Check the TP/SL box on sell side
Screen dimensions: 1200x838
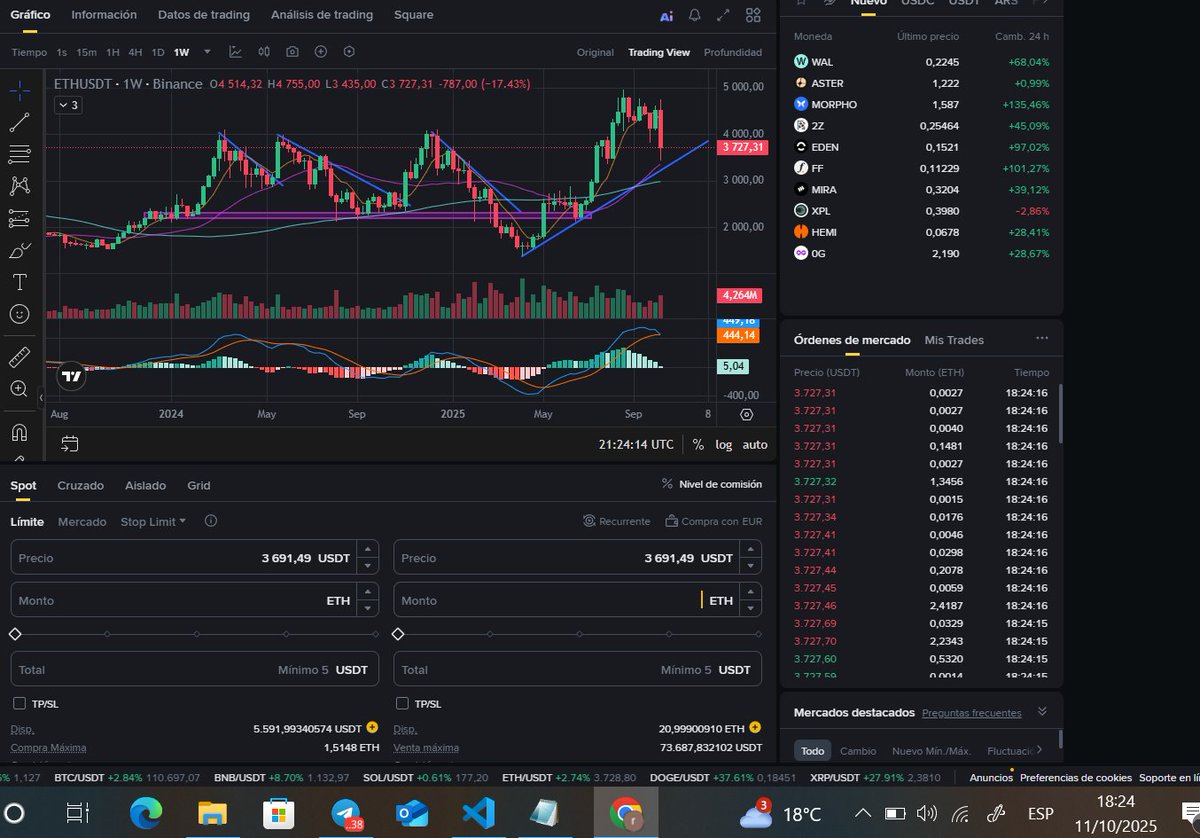[x=402, y=704]
